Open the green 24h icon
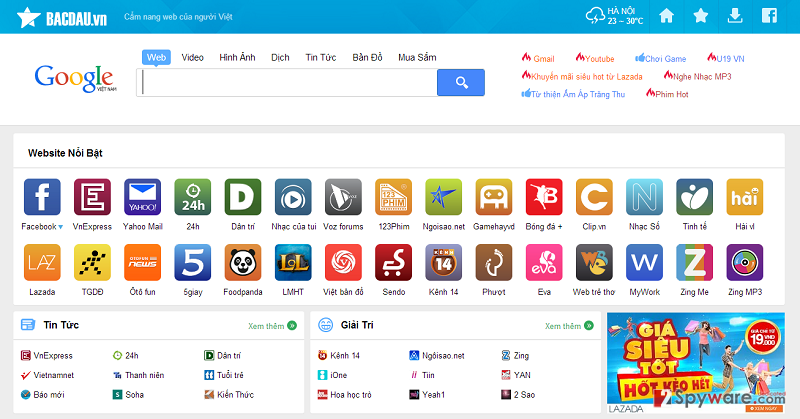Screen dimensions: 800x419 [192, 197]
